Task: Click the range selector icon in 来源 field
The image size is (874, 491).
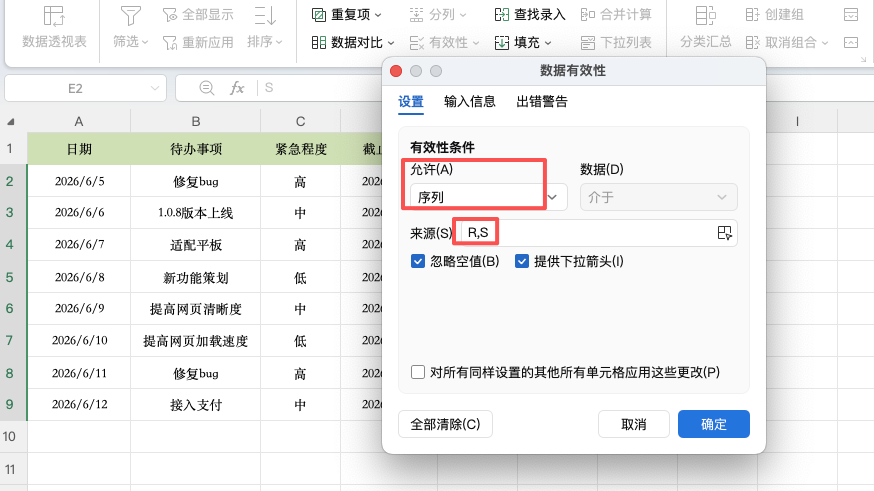Action: (725, 233)
